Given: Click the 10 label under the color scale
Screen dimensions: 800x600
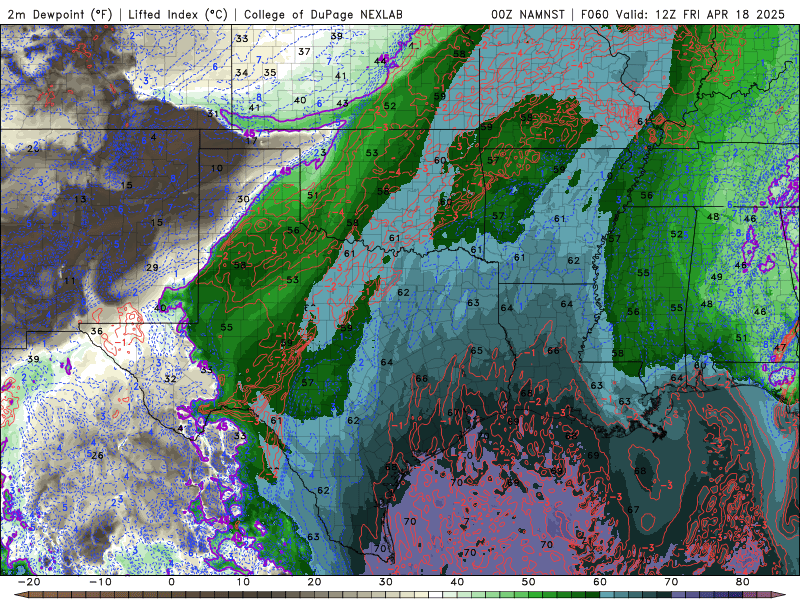Looking at the screenshot, I should (x=243, y=582).
